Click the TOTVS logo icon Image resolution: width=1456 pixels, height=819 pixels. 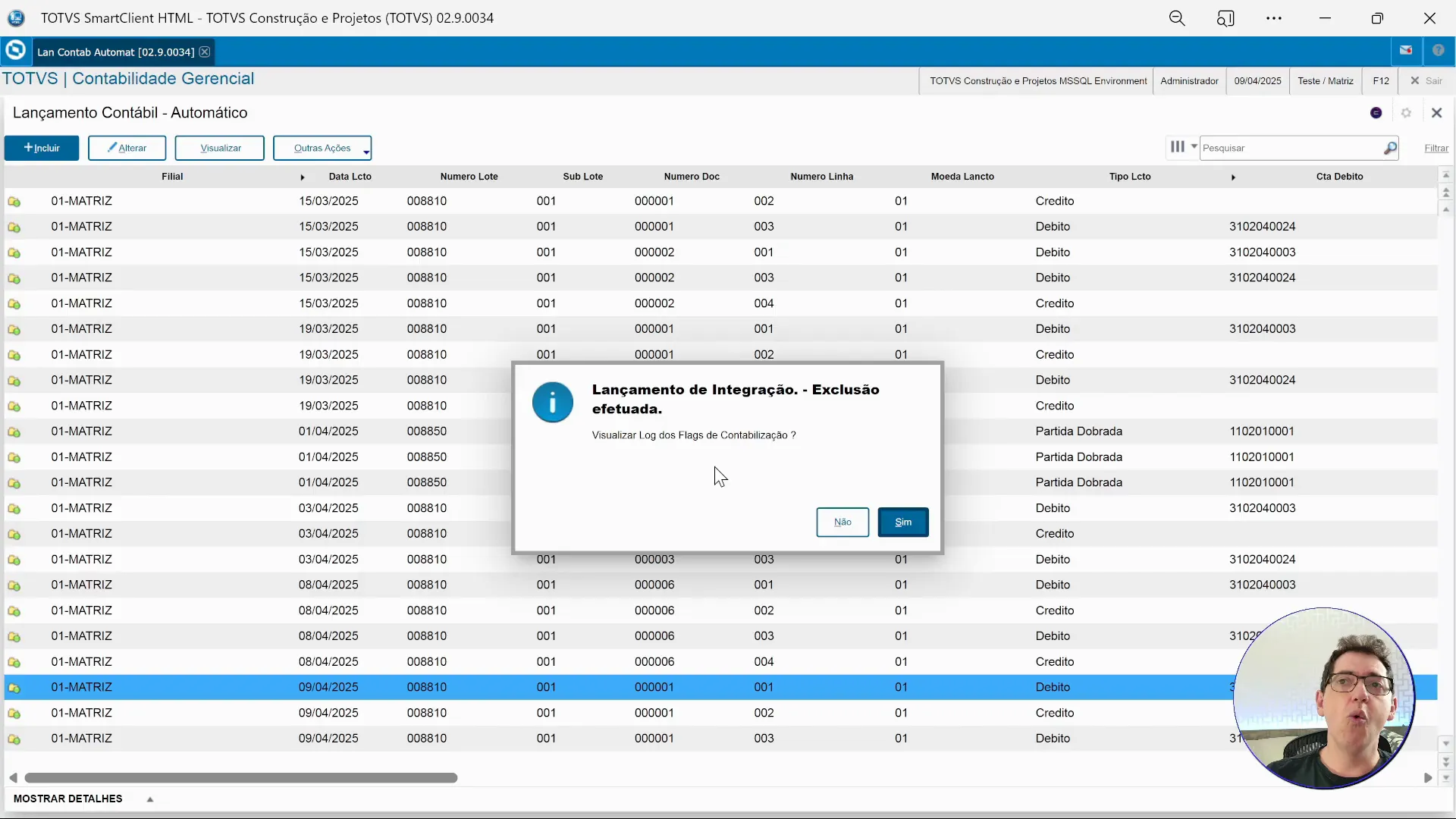[x=15, y=51]
